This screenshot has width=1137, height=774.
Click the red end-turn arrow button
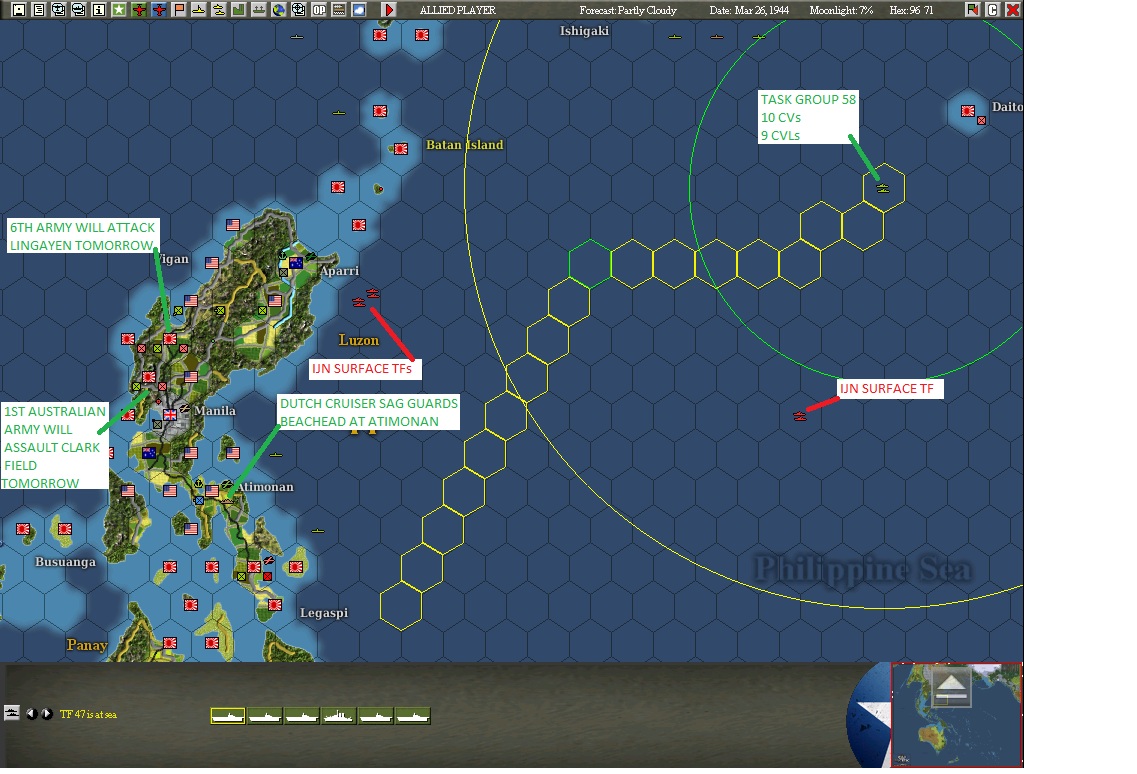389,9
